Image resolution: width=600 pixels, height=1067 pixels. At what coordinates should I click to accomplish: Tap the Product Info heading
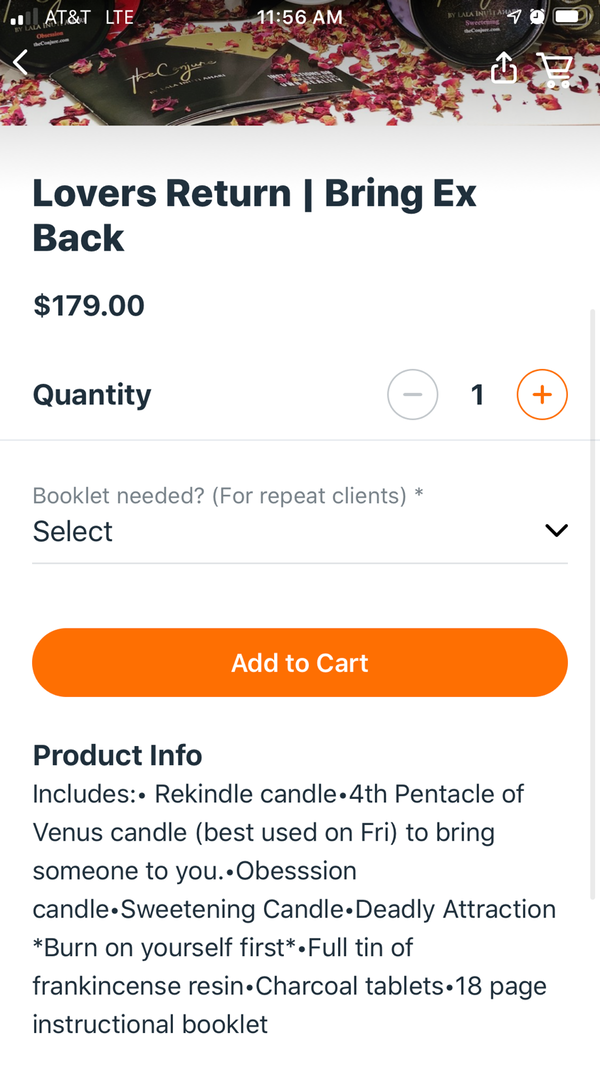click(x=117, y=755)
